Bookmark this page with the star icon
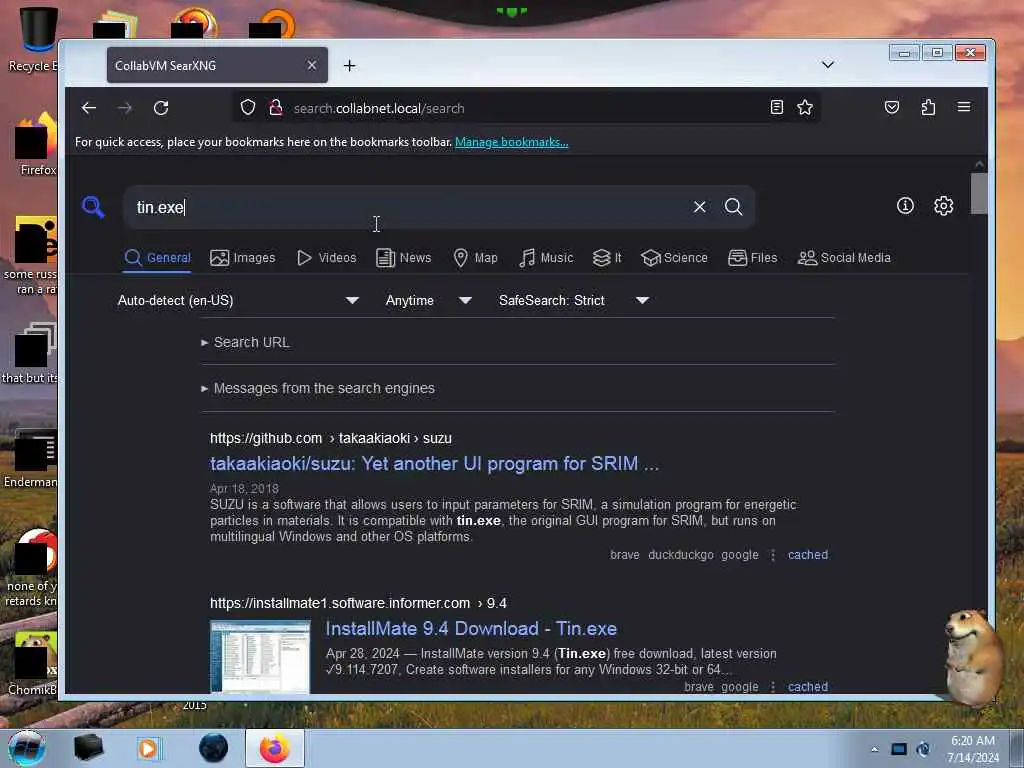This screenshot has width=1024, height=768. [805, 107]
